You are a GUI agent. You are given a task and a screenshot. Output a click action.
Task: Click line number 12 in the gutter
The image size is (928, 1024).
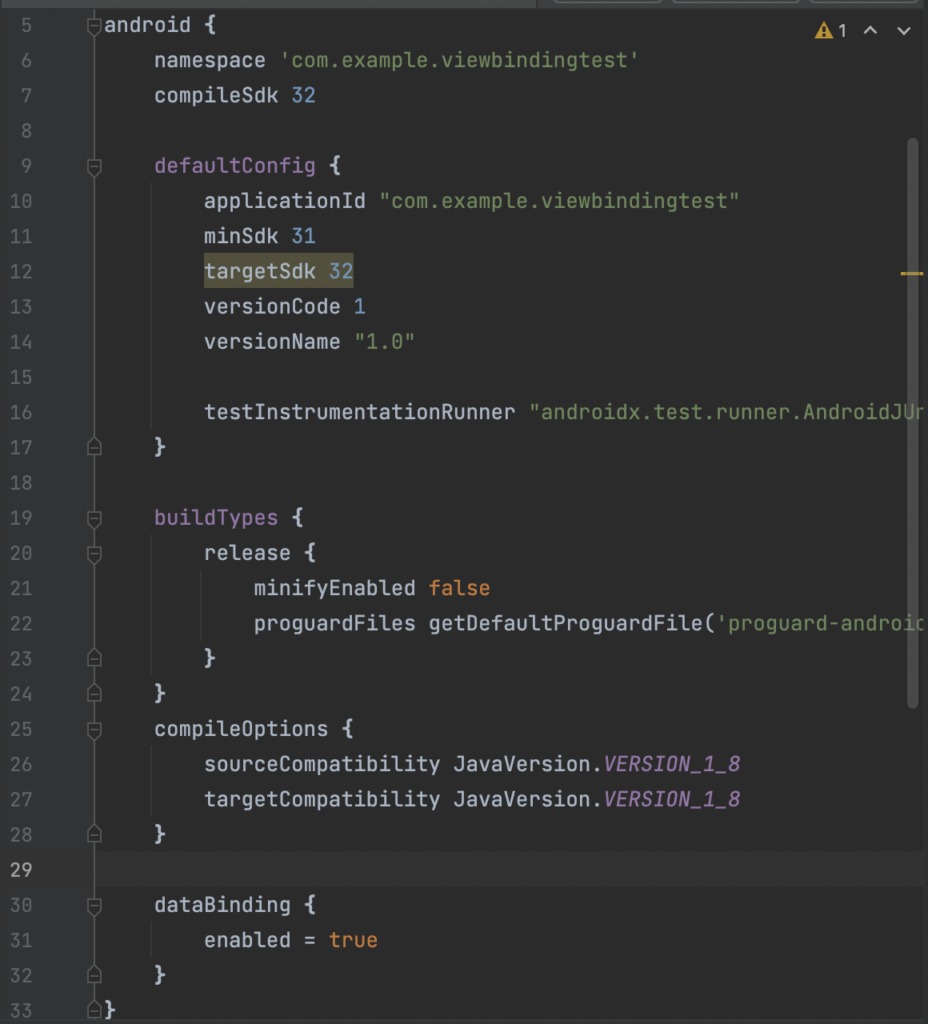pyautogui.click(x=21, y=272)
